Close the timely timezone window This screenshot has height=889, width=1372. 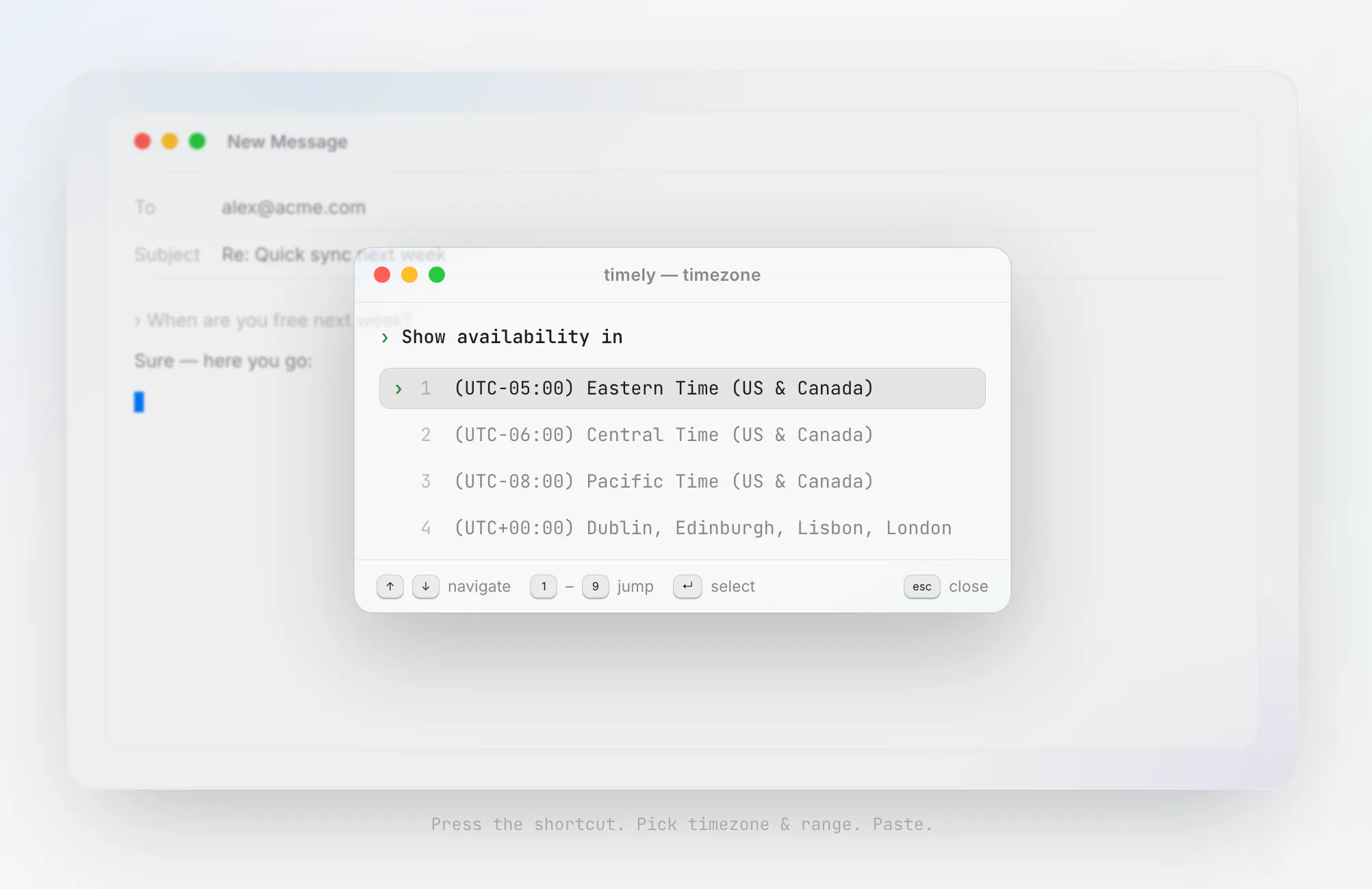[x=382, y=275]
